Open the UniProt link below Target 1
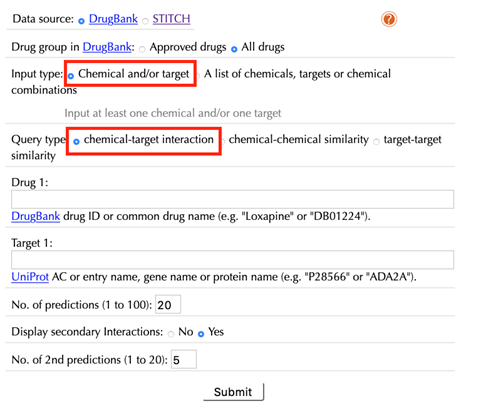The height and width of the screenshot is (411, 491). (x=30, y=277)
